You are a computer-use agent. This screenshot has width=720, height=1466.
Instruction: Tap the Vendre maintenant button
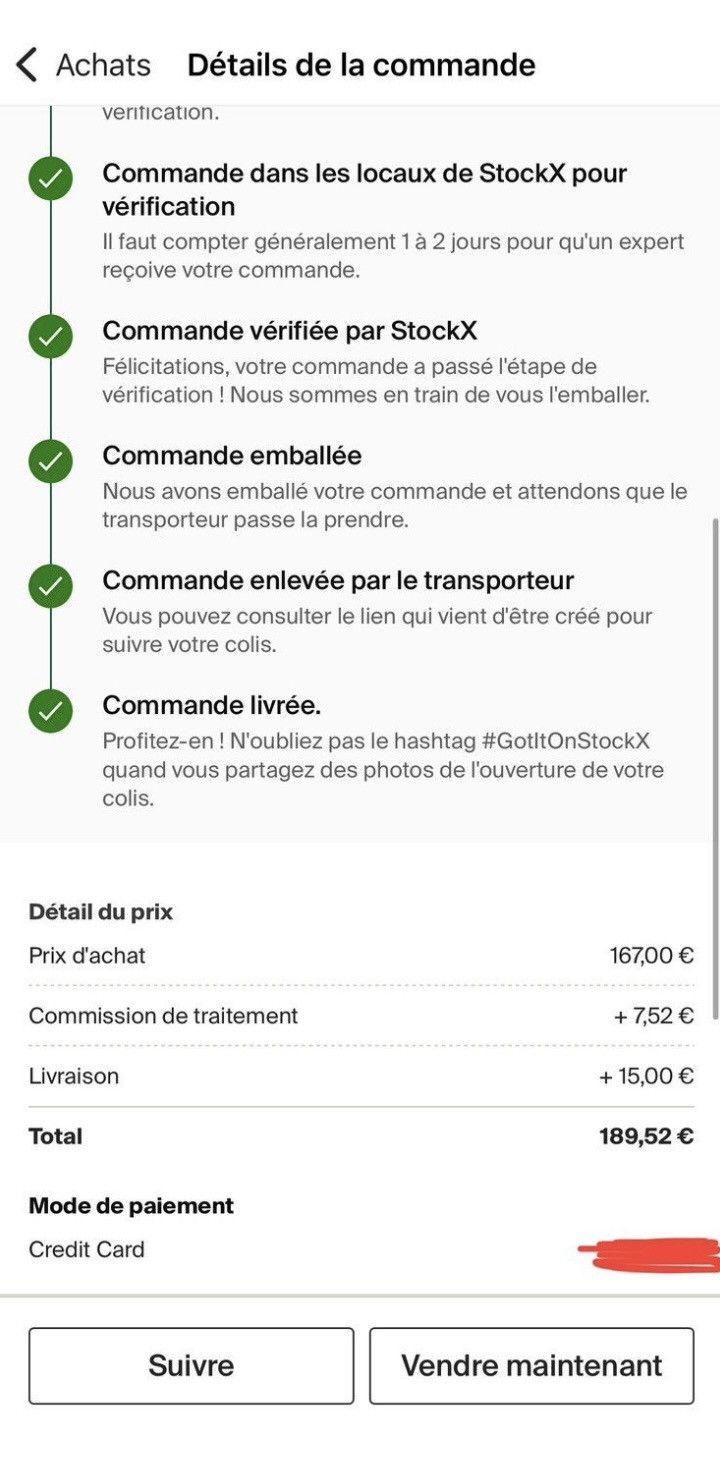(x=531, y=1366)
